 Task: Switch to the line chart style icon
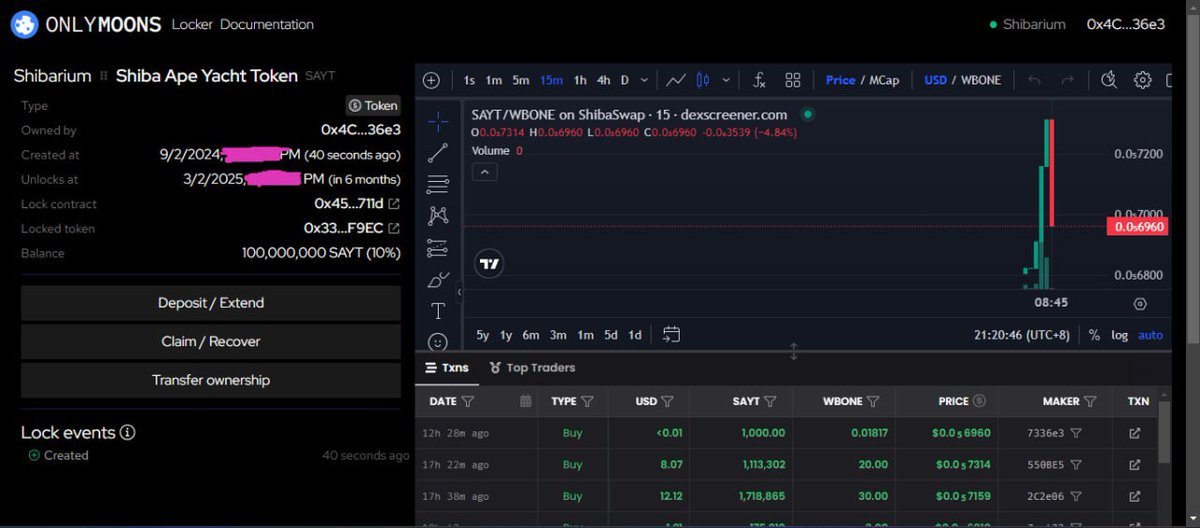tap(676, 80)
